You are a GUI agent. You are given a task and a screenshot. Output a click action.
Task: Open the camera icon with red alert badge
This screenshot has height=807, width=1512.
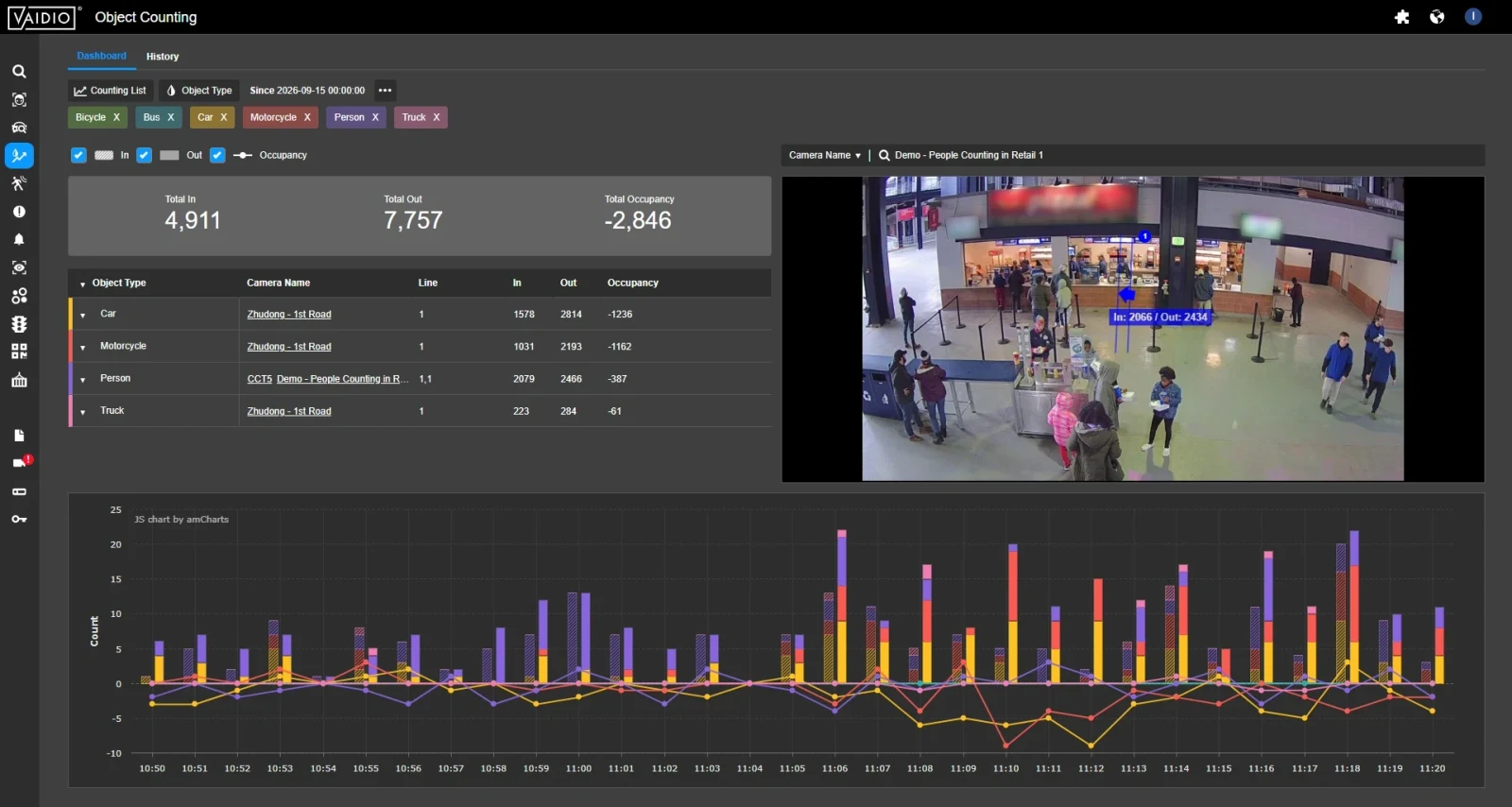21,462
